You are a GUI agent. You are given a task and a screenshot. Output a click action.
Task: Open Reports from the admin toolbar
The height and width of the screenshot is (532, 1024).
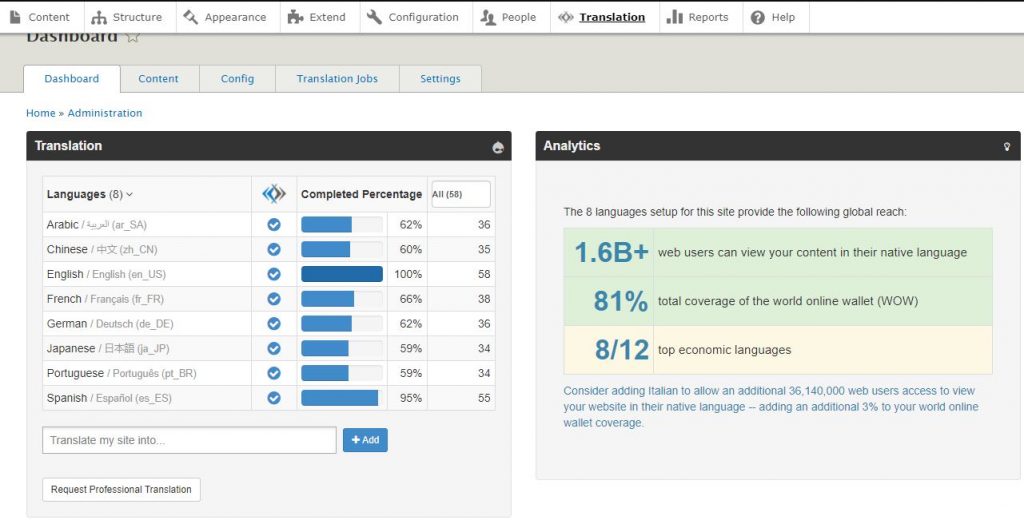pyautogui.click(x=697, y=17)
